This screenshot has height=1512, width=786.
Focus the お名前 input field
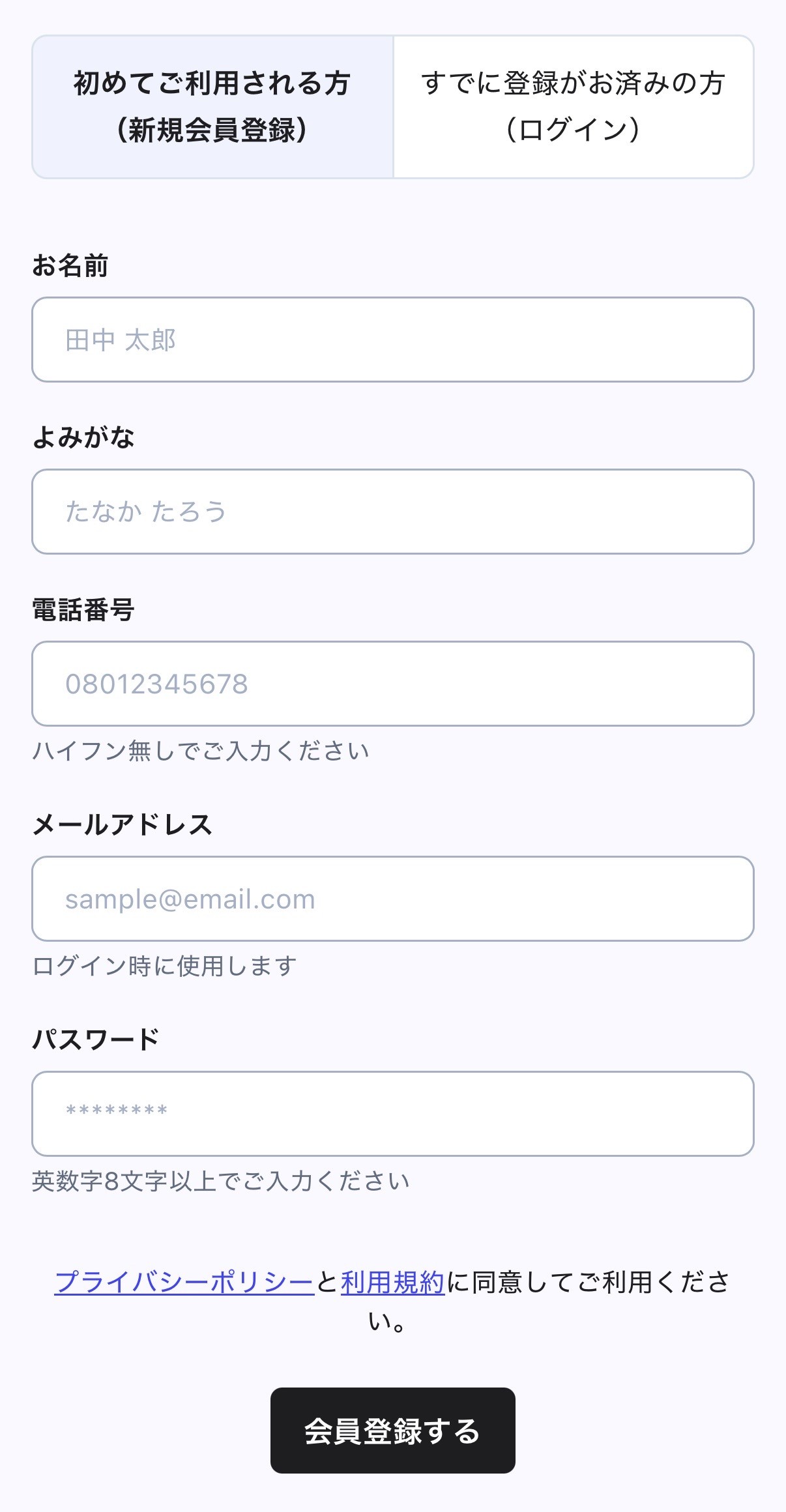392,340
